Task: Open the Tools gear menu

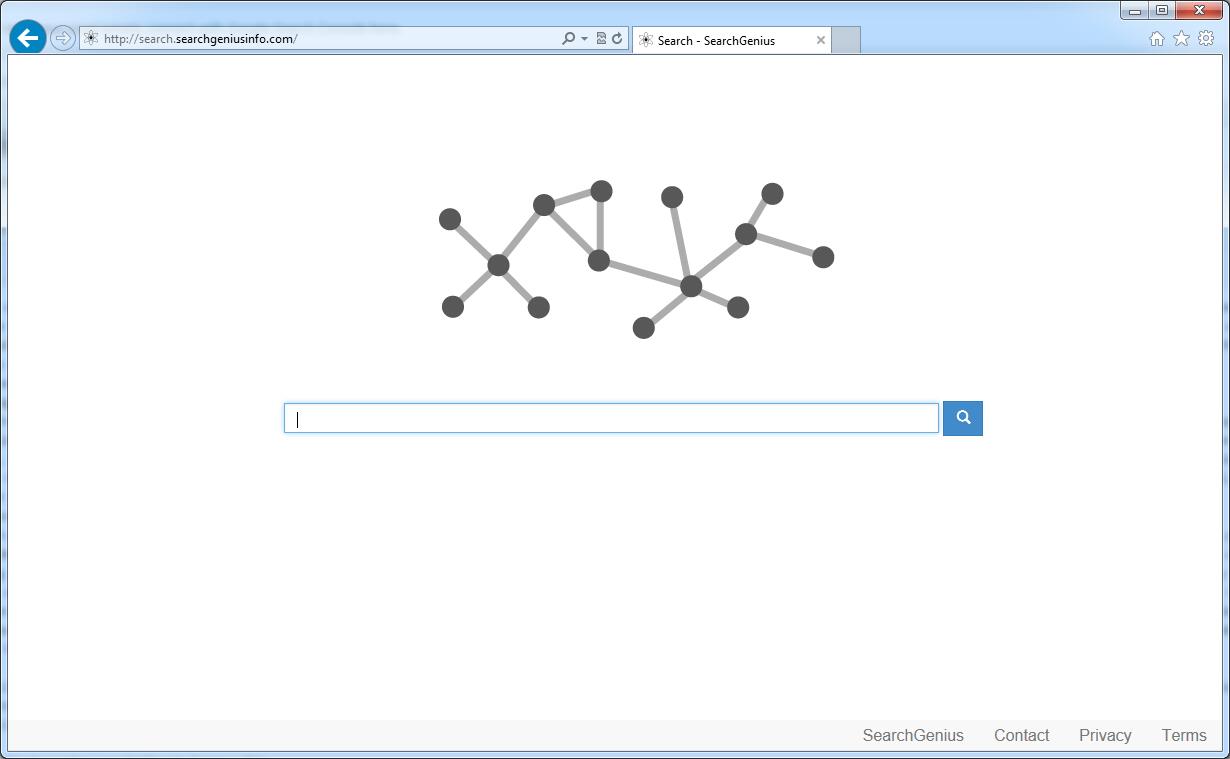Action: 1206,38
